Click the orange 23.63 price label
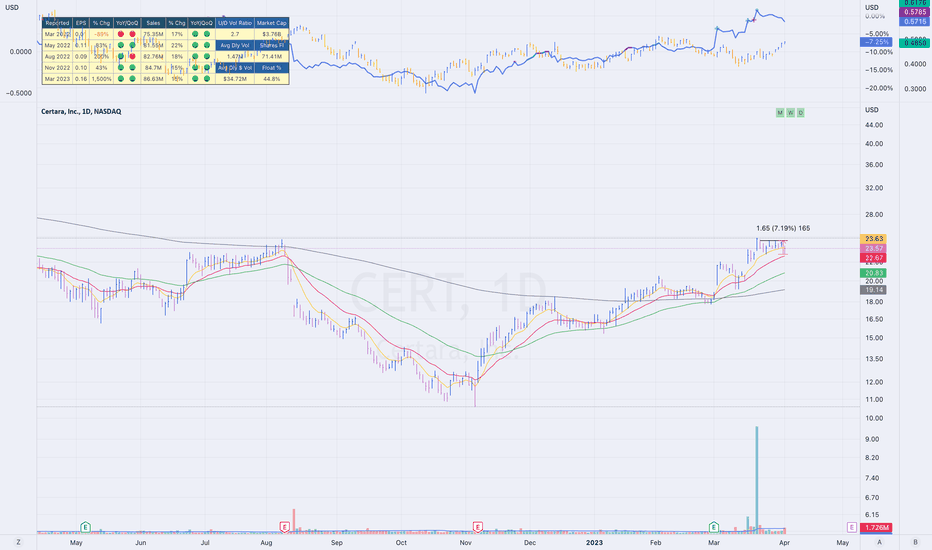The width and height of the screenshot is (932, 550). [x=873, y=239]
